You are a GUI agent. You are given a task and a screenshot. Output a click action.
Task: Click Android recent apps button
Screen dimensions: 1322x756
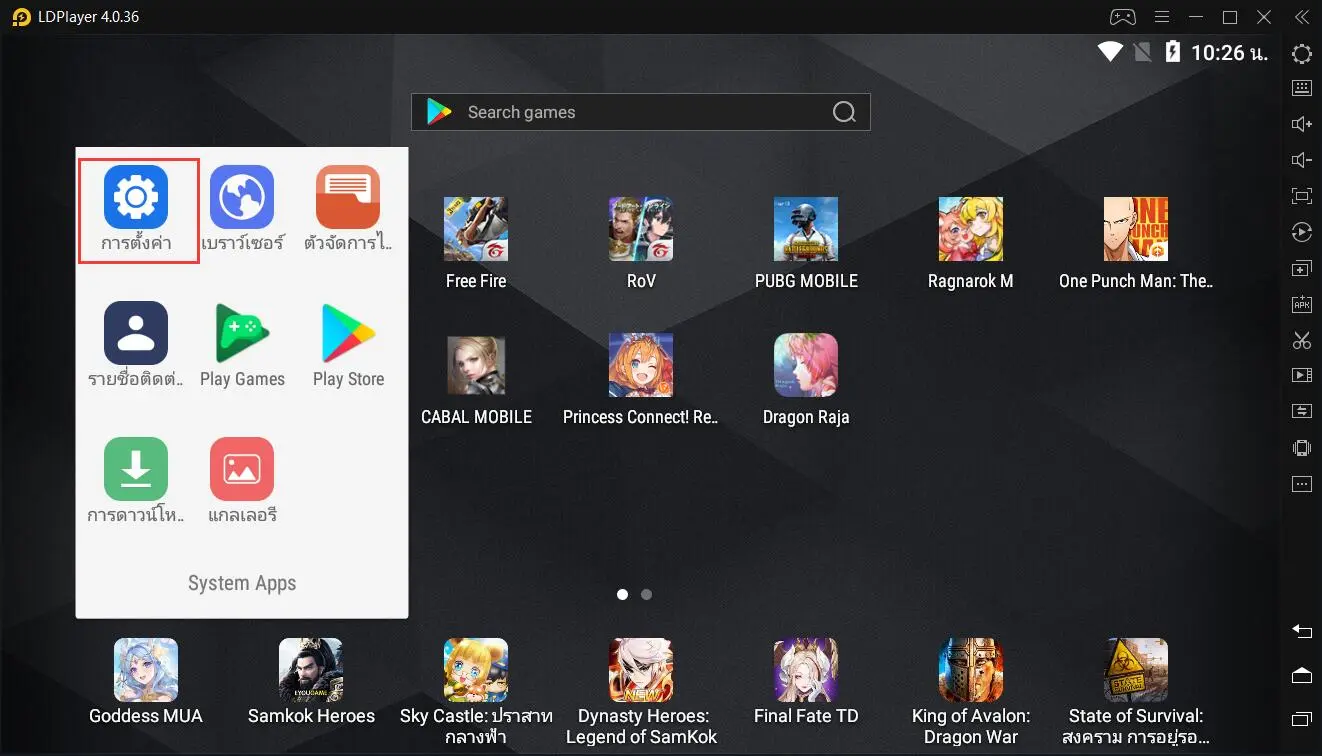[x=1302, y=719]
